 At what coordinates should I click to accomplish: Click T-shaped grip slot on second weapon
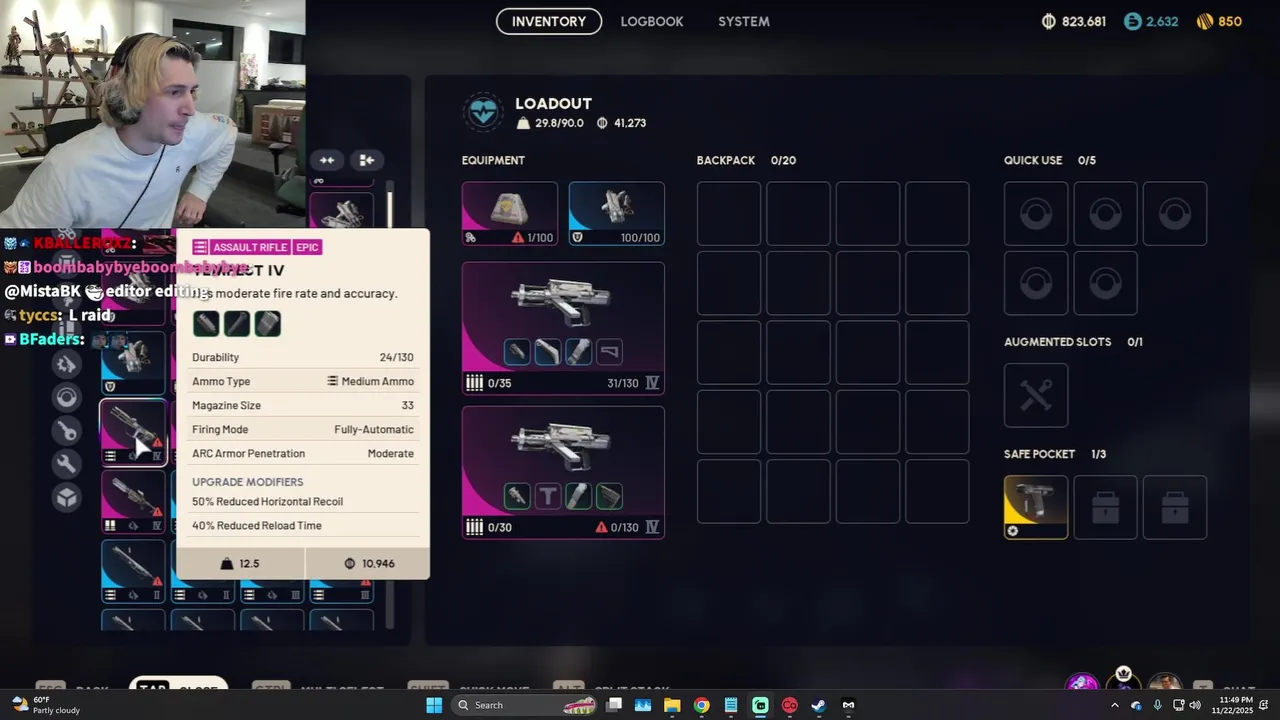click(548, 495)
